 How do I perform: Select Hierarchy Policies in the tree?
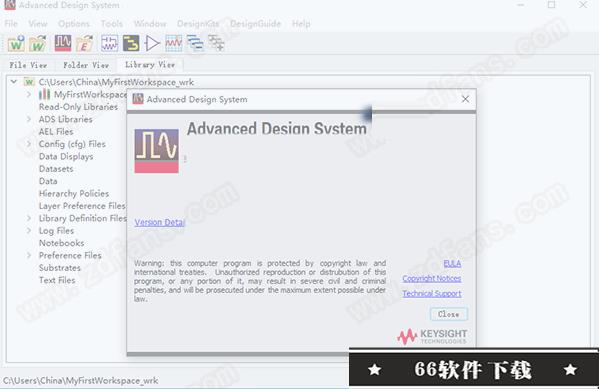point(74,193)
